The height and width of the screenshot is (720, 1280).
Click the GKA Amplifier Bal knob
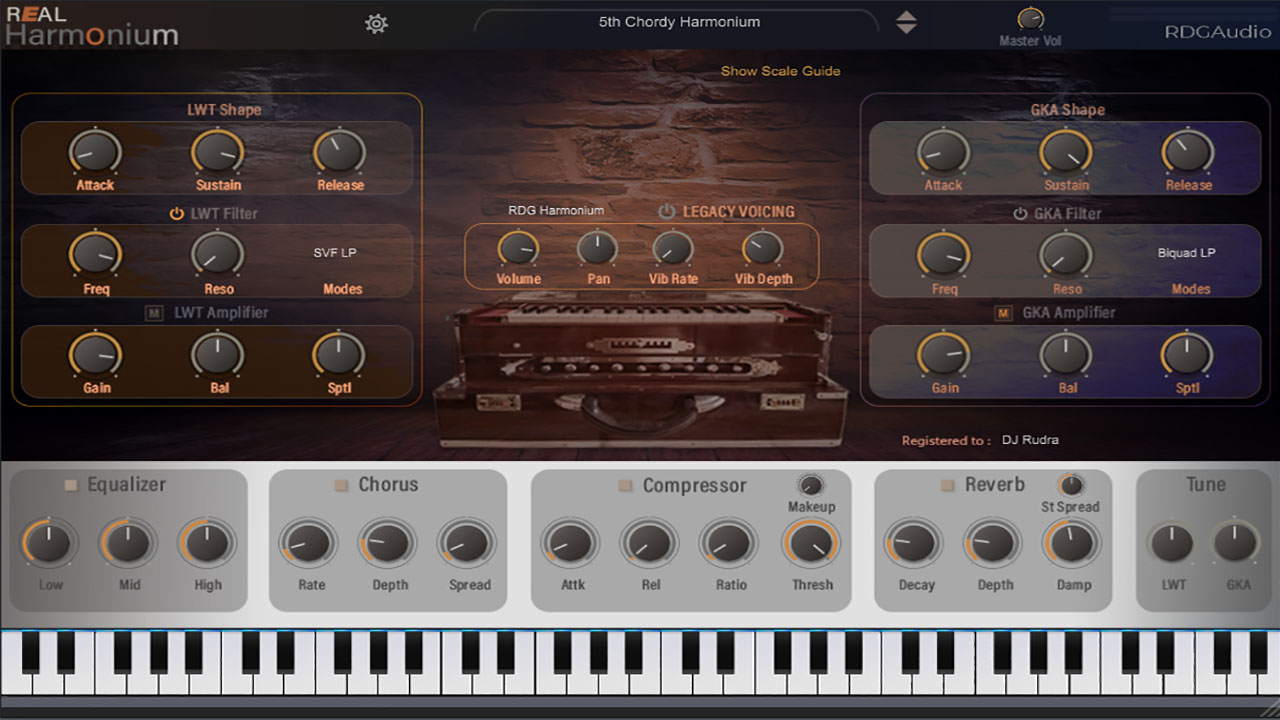pos(1066,355)
